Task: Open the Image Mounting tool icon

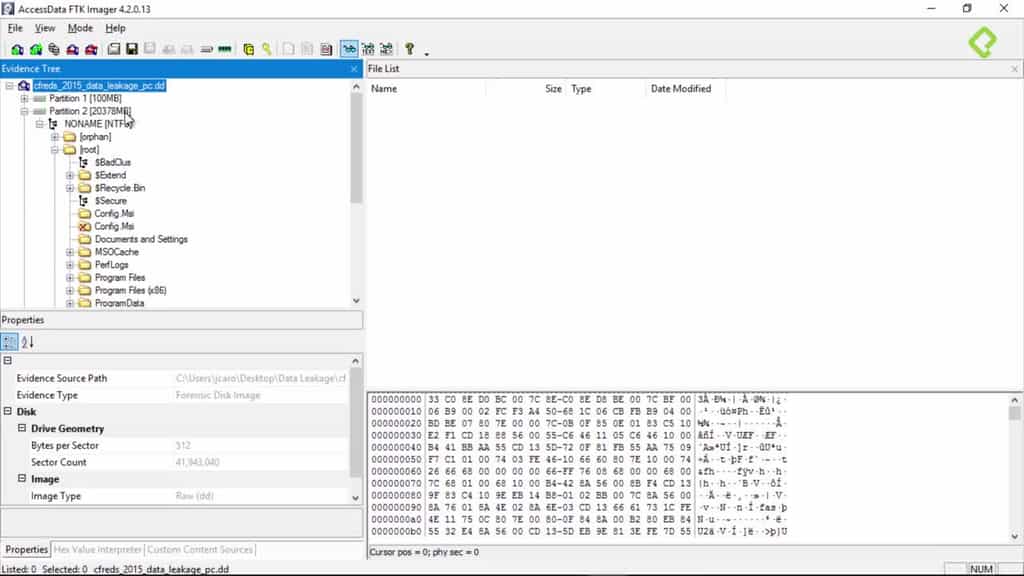Action: pos(54,49)
